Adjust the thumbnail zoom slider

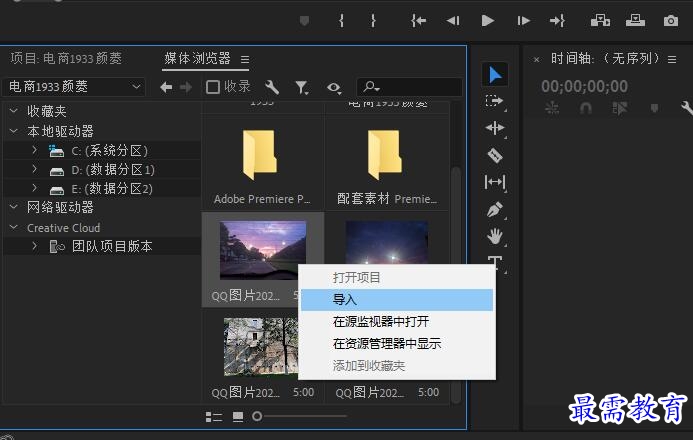pos(257,416)
